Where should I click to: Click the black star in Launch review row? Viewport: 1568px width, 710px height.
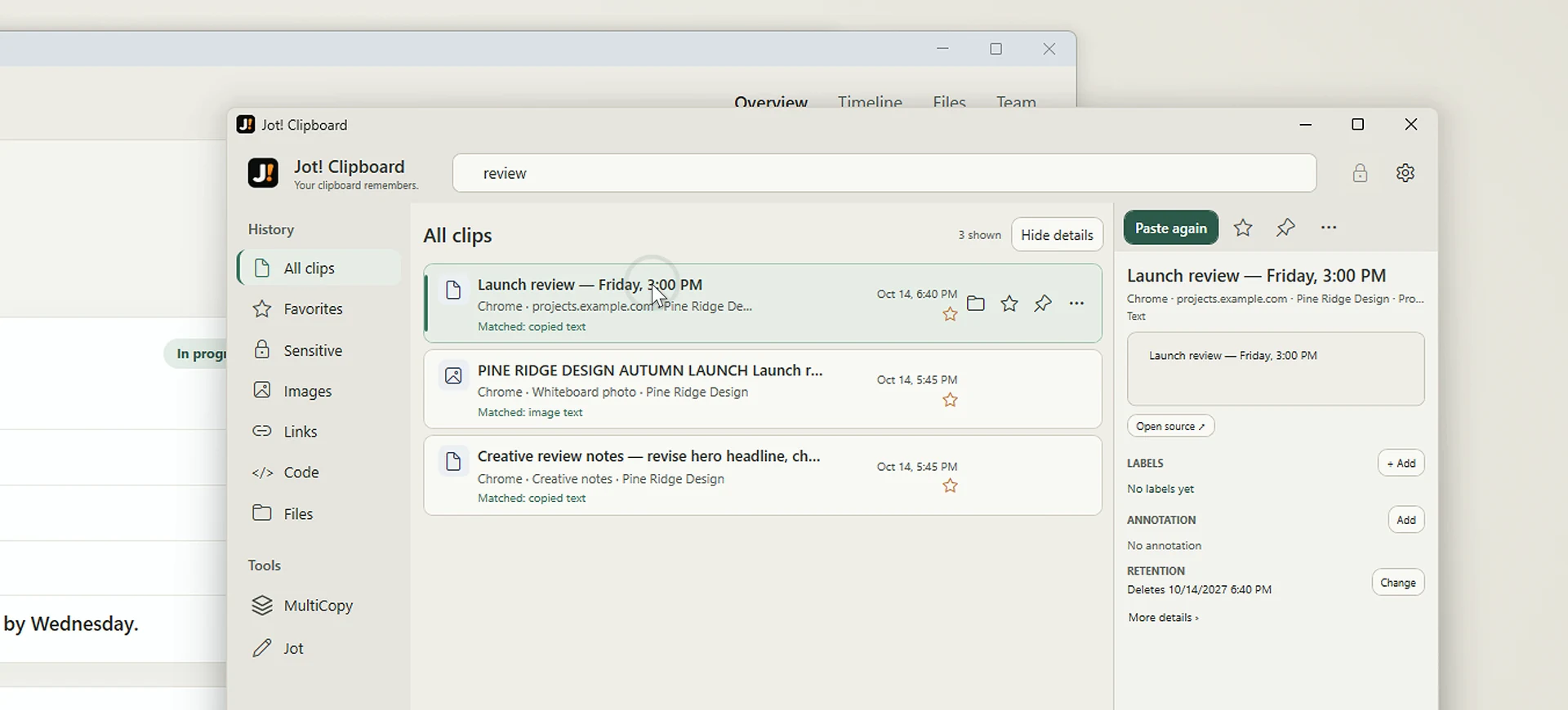point(1009,304)
